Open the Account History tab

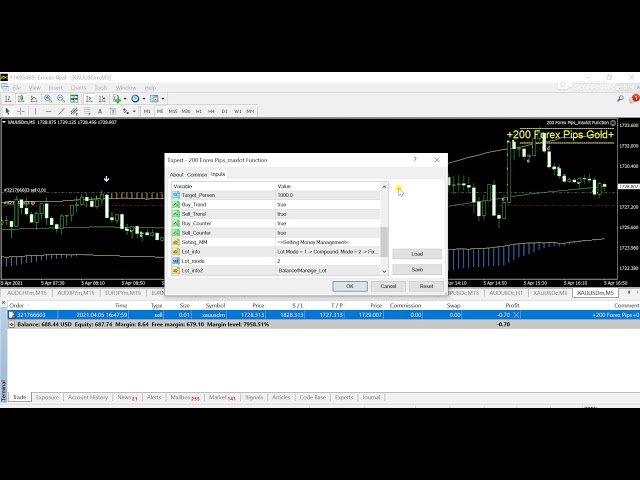87,397
